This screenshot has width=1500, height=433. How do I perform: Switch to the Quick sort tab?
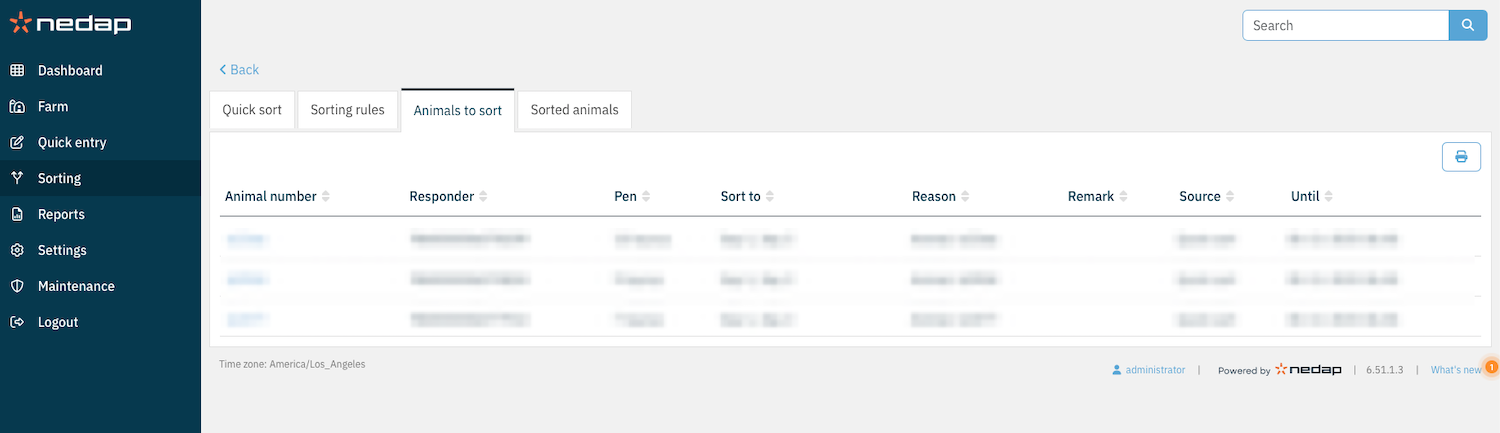tap(252, 110)
